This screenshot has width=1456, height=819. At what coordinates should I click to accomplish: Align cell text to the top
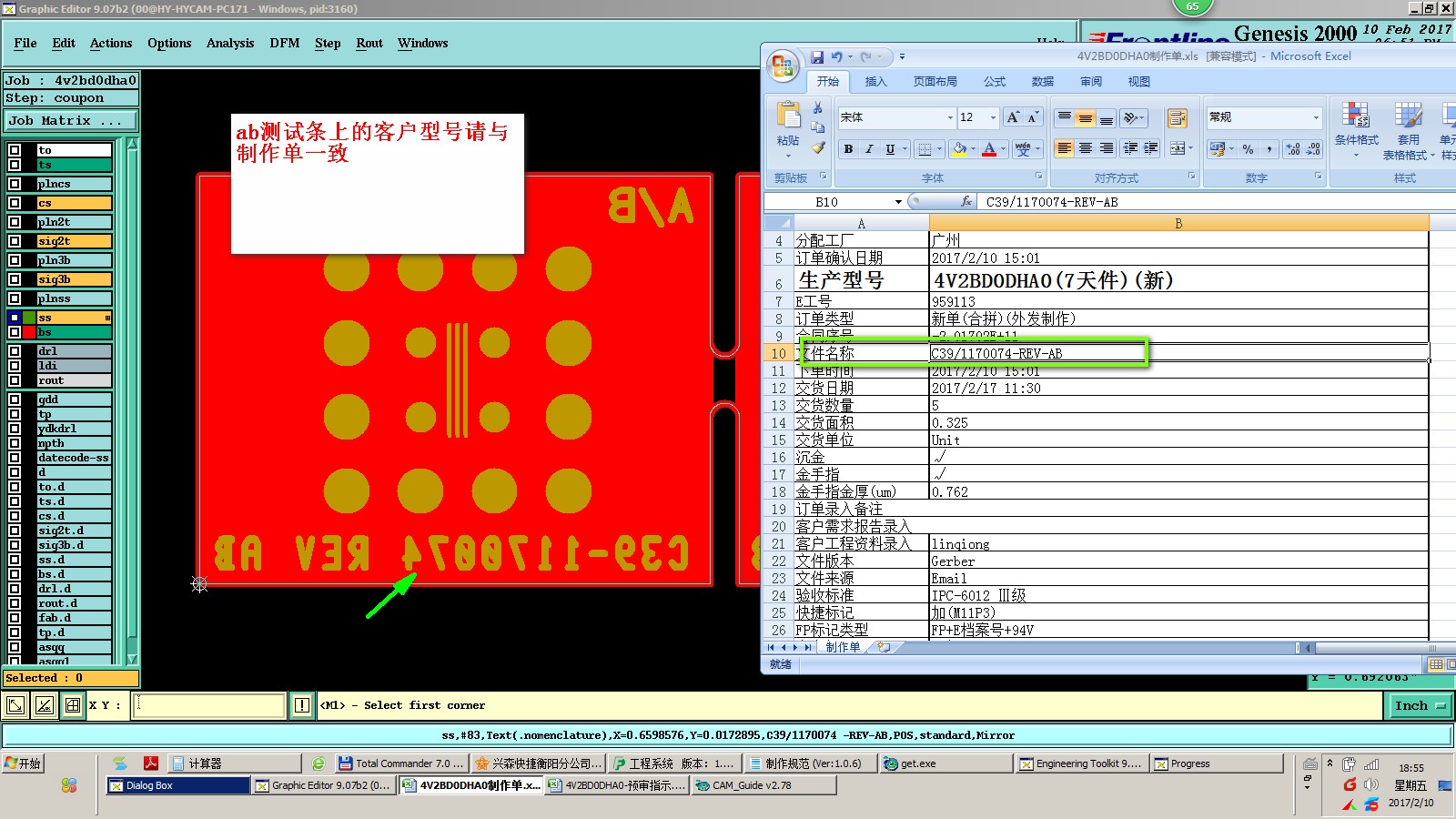[x=1064, y=118]
